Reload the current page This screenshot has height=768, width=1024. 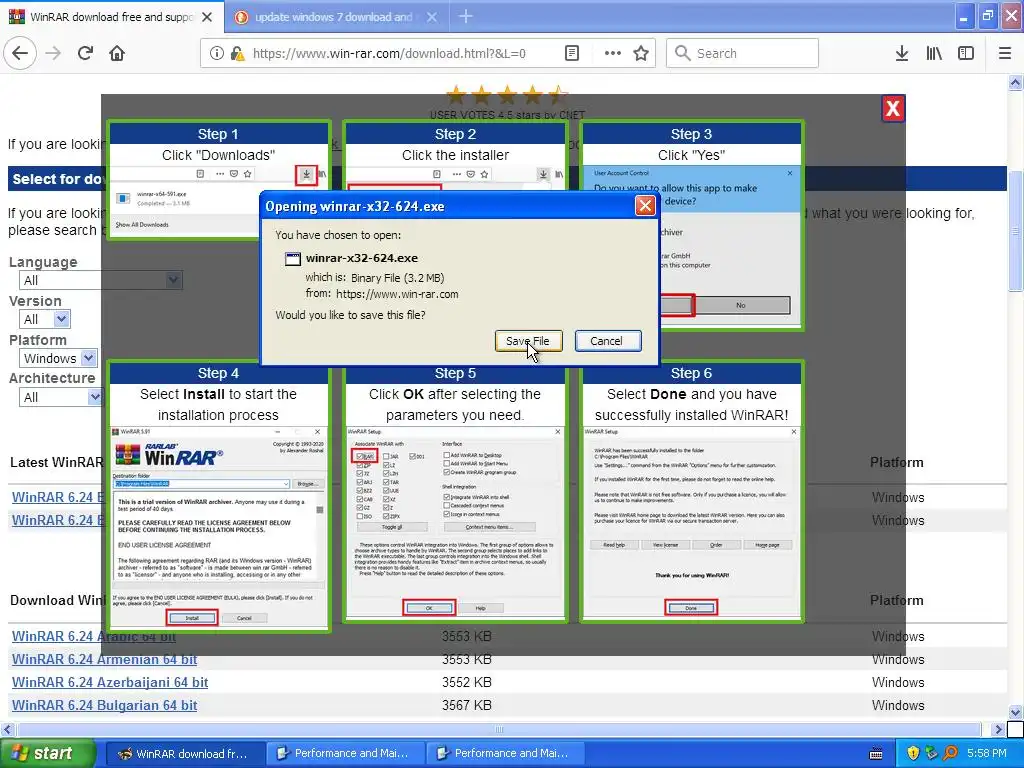tap(85, 53)
